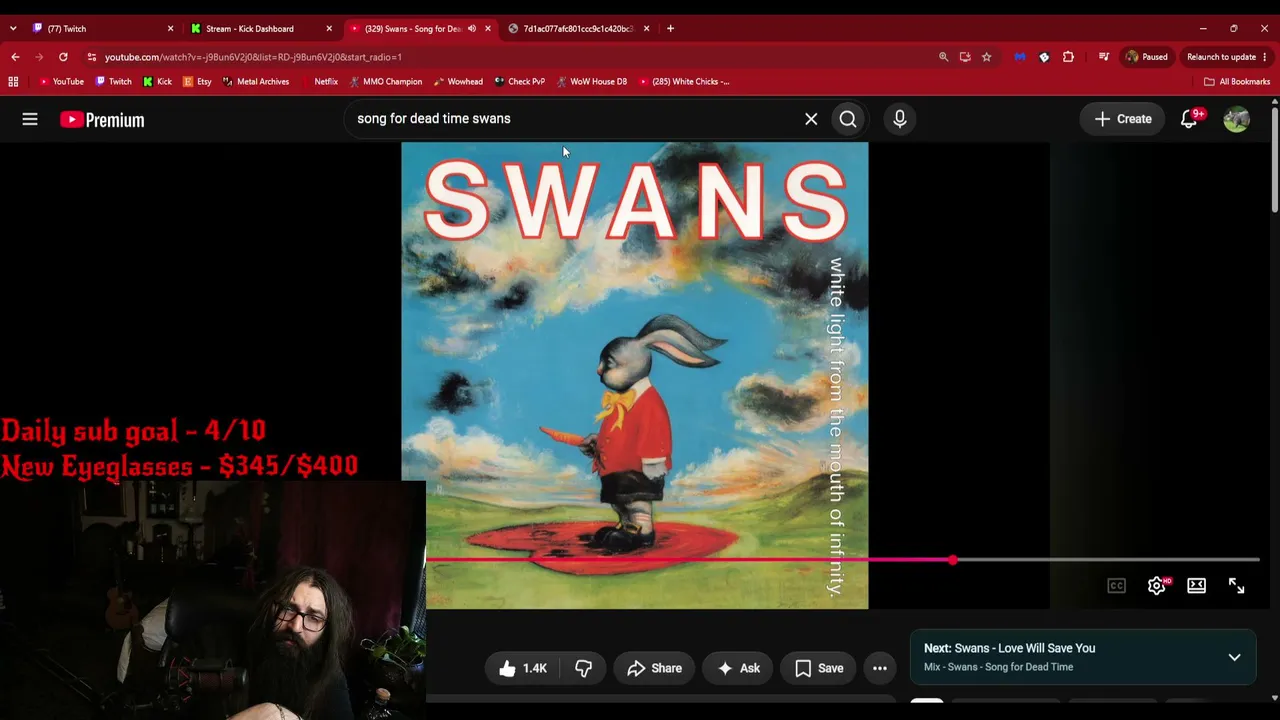This screenshot has height=720, width=1280.
Task: Open the Twitch bookmark
Action: pos(114,82)
